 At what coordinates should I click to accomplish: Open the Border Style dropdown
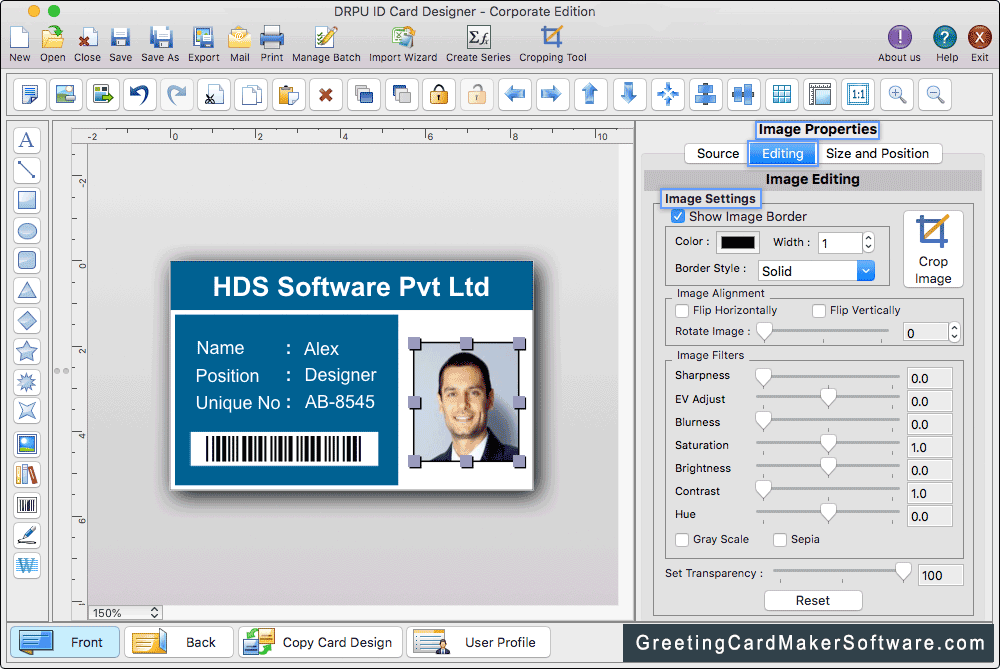pos(816,271)
